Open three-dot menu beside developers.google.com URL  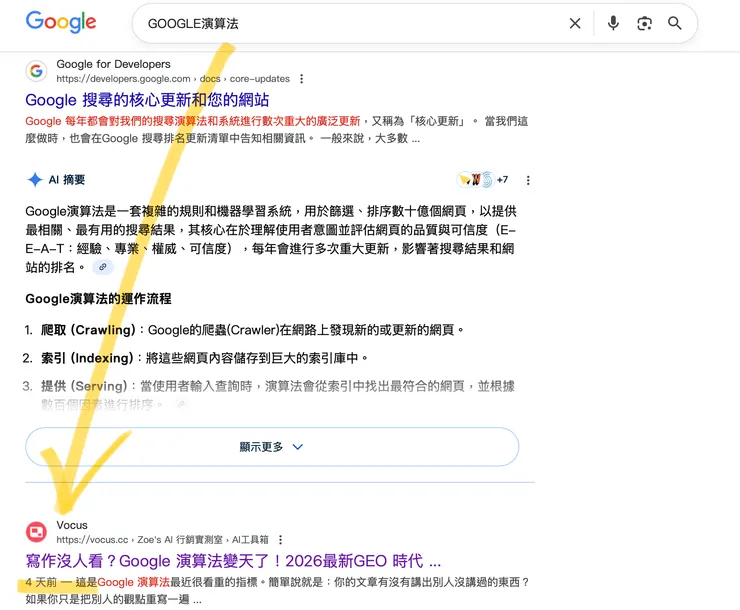[302, 79]
